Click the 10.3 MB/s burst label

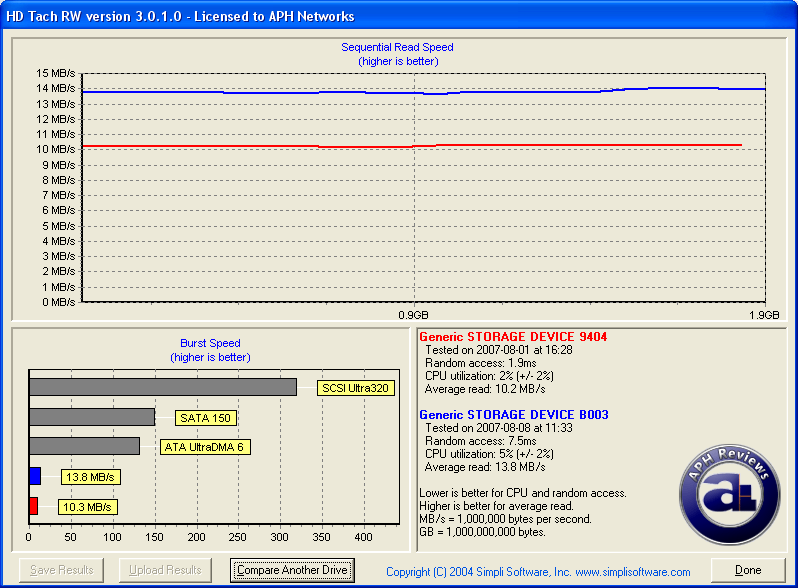(x=88, y=507)
